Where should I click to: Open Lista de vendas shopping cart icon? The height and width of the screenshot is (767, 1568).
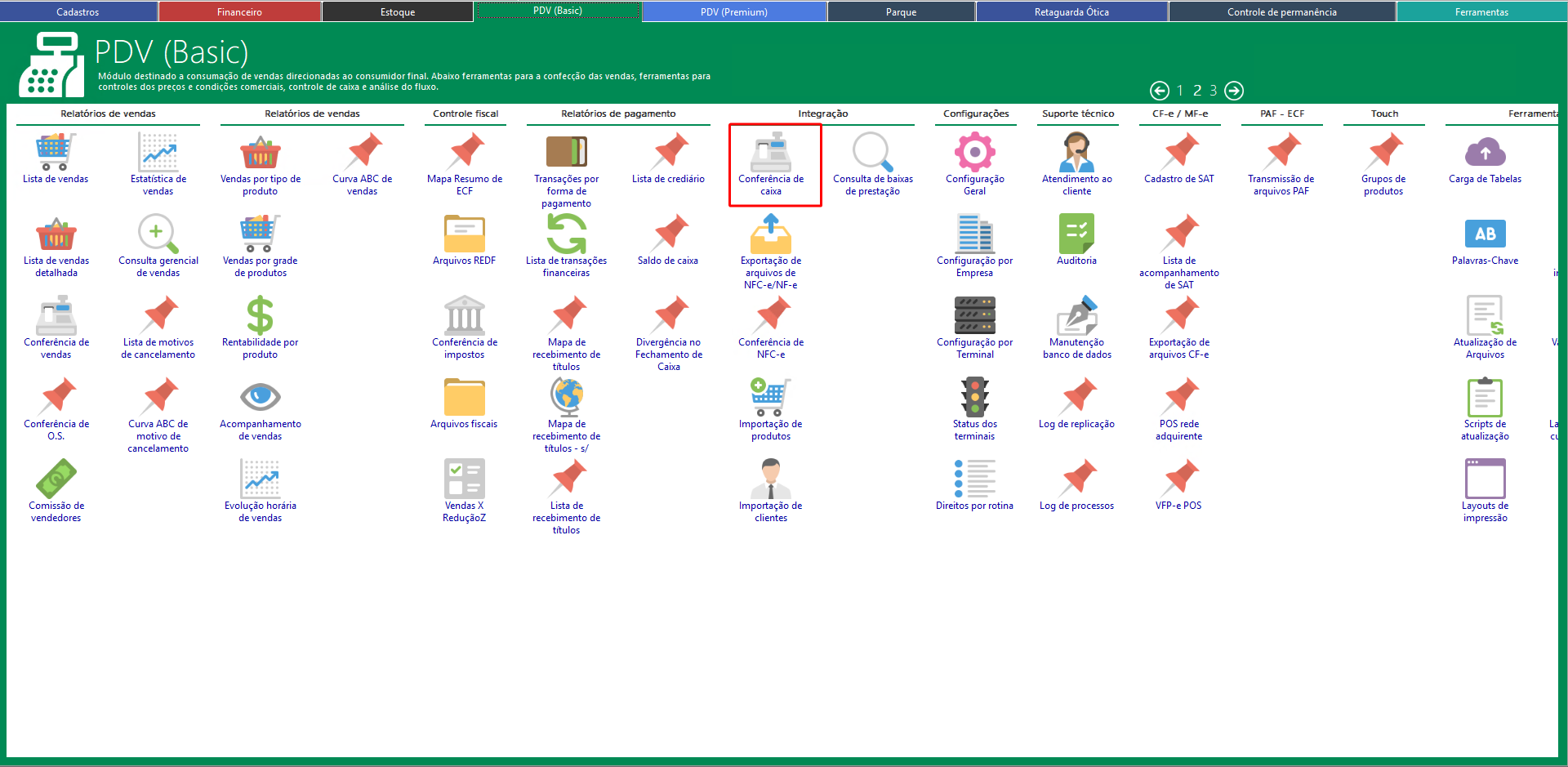click(56, 153)
